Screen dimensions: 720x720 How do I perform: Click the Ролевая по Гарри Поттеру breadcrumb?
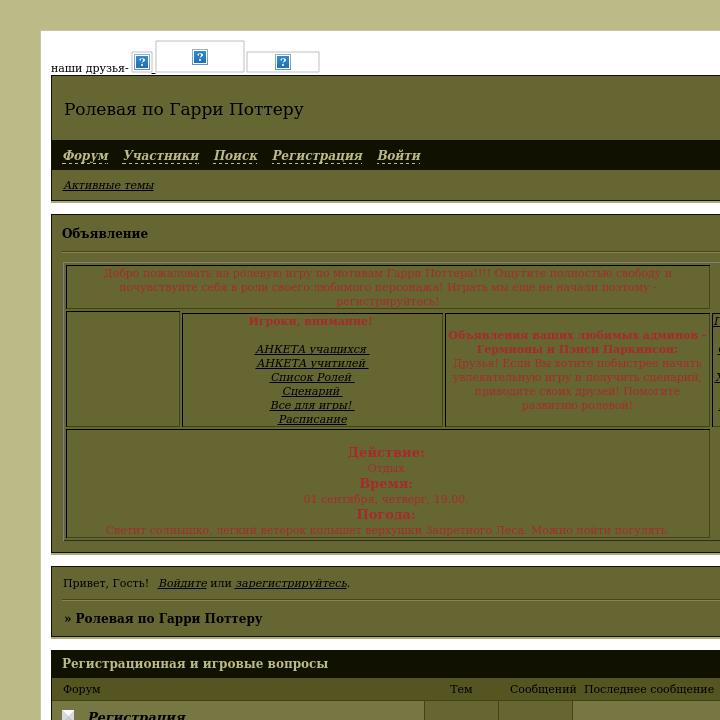[169, 618]
